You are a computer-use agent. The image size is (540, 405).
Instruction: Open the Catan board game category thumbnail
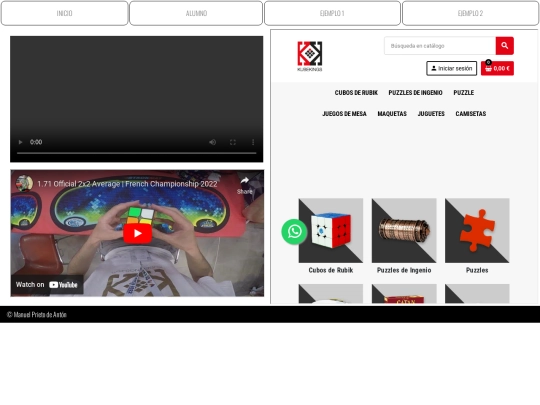point(404,294)
